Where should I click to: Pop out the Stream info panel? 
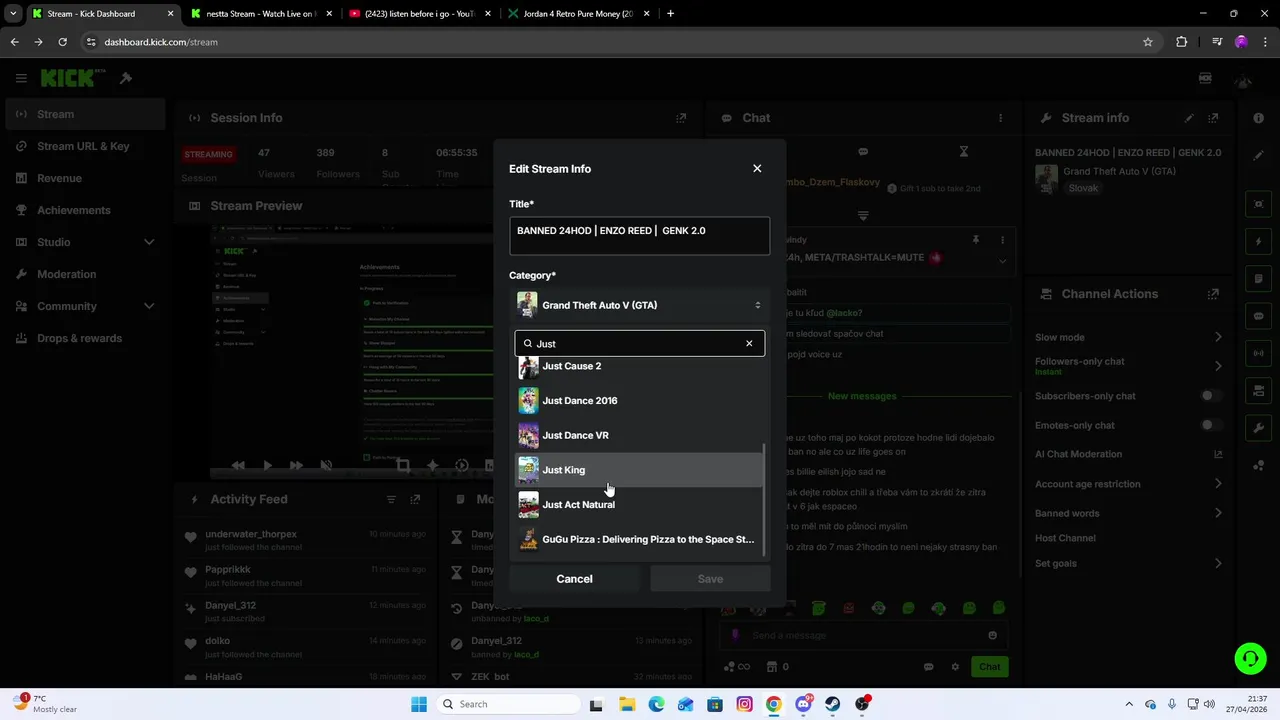click(x=1213, y=118)
